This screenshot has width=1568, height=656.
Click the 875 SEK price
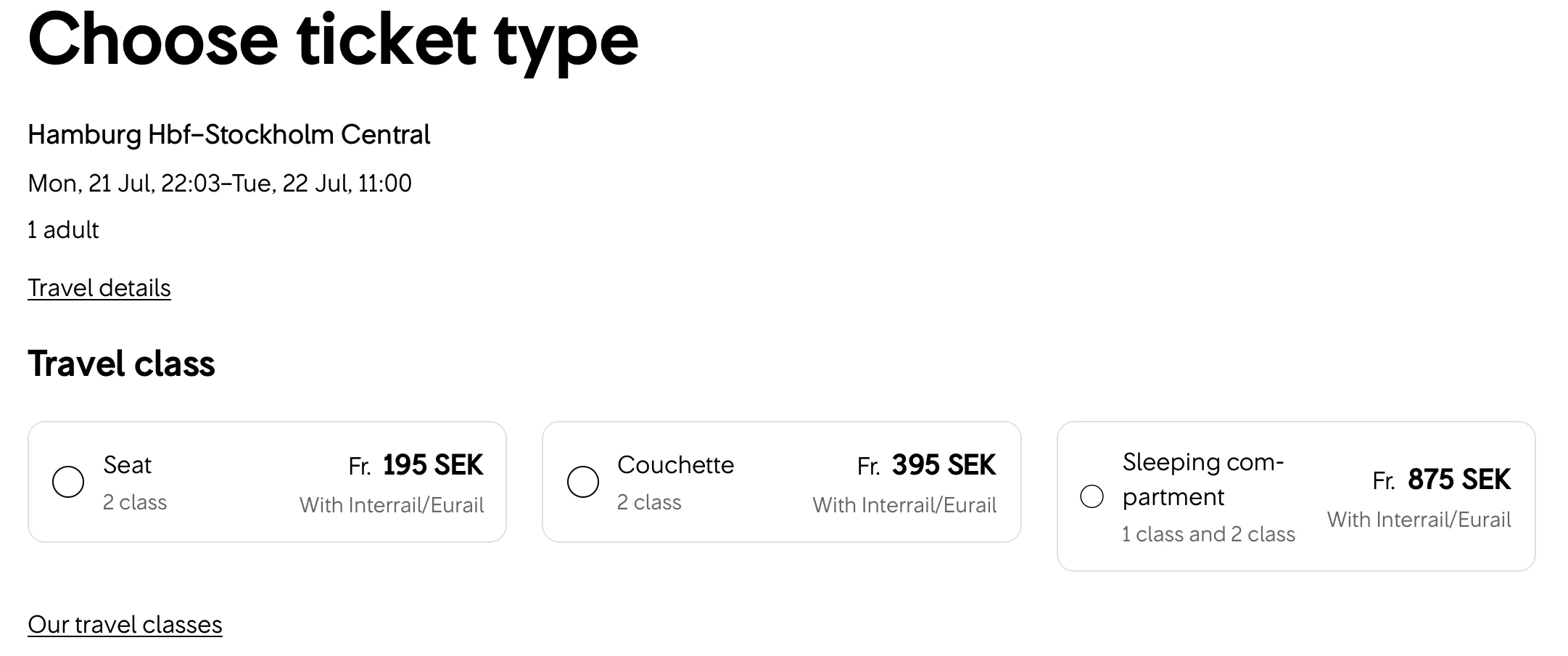pyautogui.click(x=1458, y=480)
